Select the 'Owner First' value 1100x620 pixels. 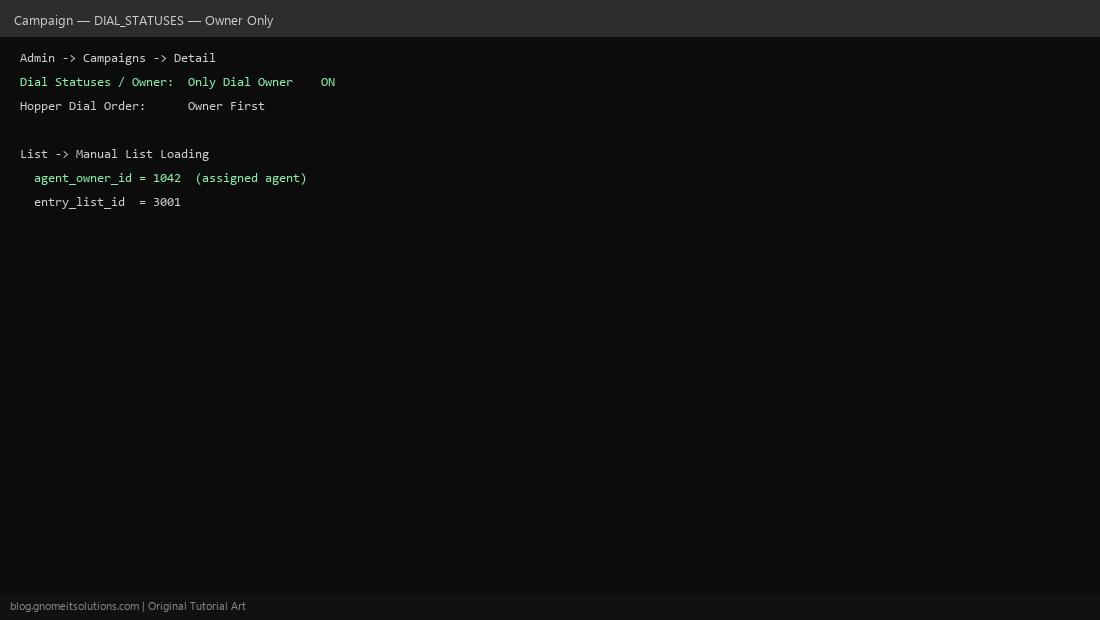226,106
